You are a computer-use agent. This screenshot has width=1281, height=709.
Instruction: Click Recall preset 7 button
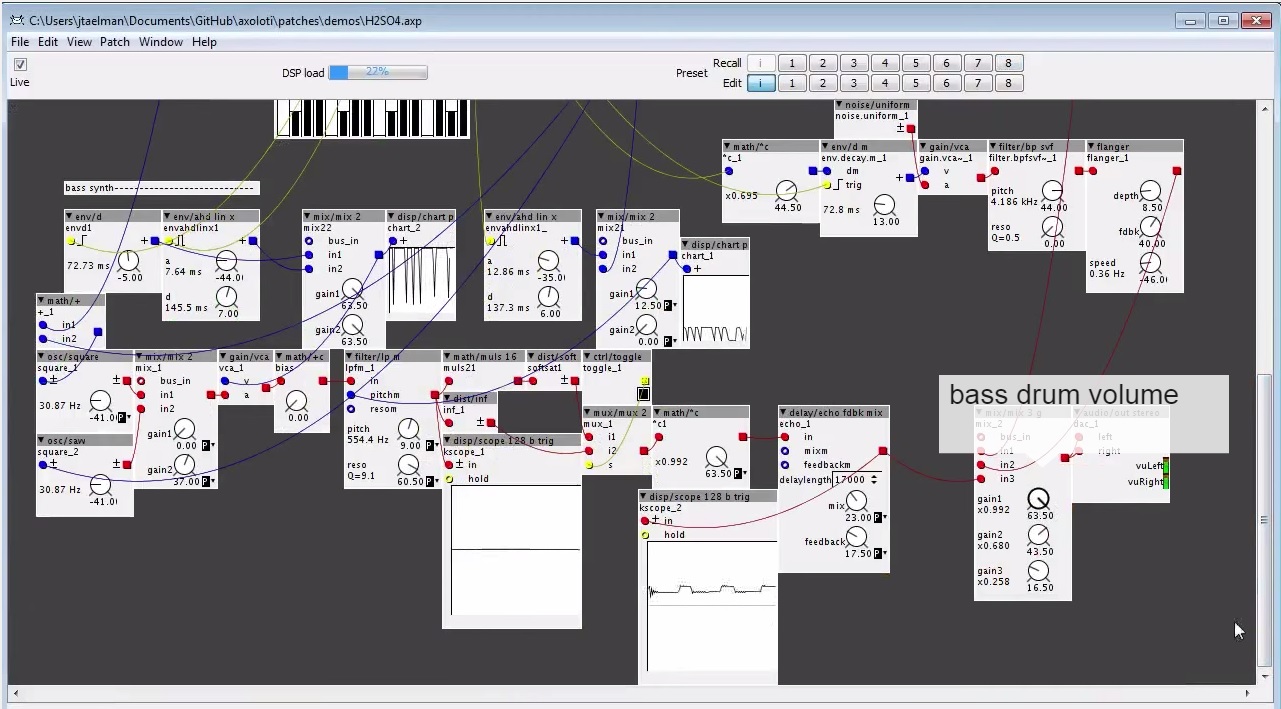[x=978, y=63]
